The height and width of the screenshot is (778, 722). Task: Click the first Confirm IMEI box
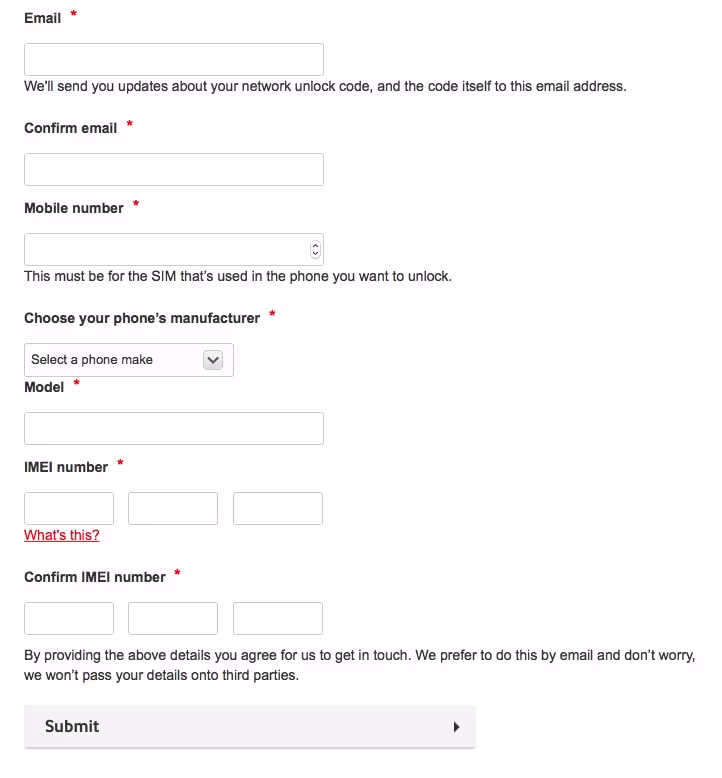click(69, 618)
